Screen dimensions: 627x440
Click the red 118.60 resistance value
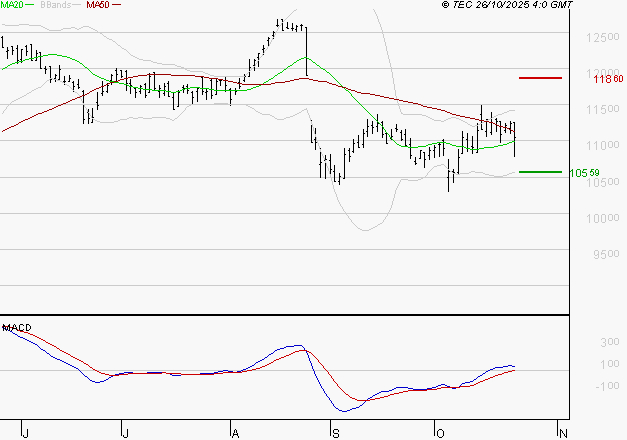pyautogui.click(x=608, y=79)
